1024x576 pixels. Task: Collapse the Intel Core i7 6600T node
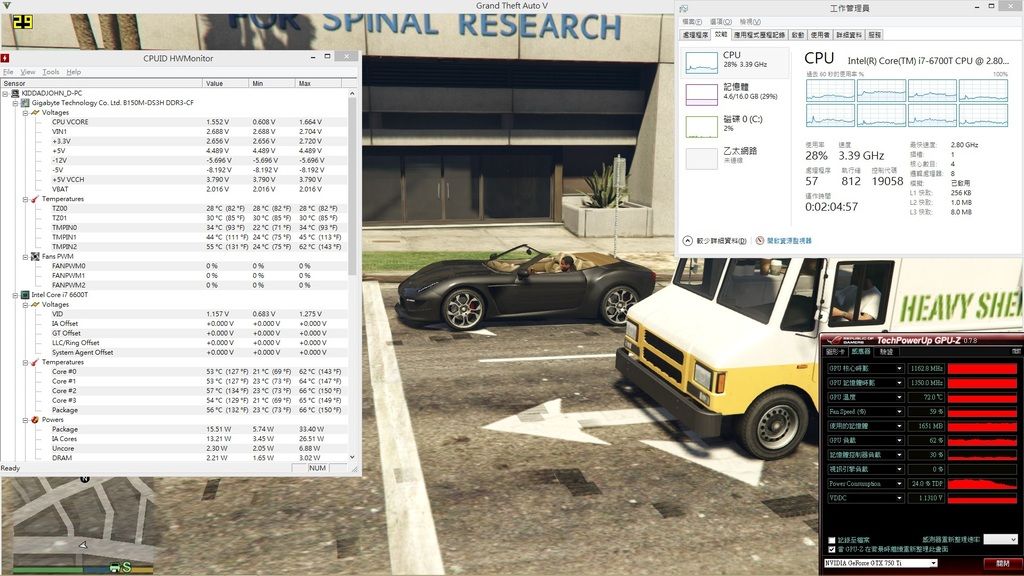[15, 295]
